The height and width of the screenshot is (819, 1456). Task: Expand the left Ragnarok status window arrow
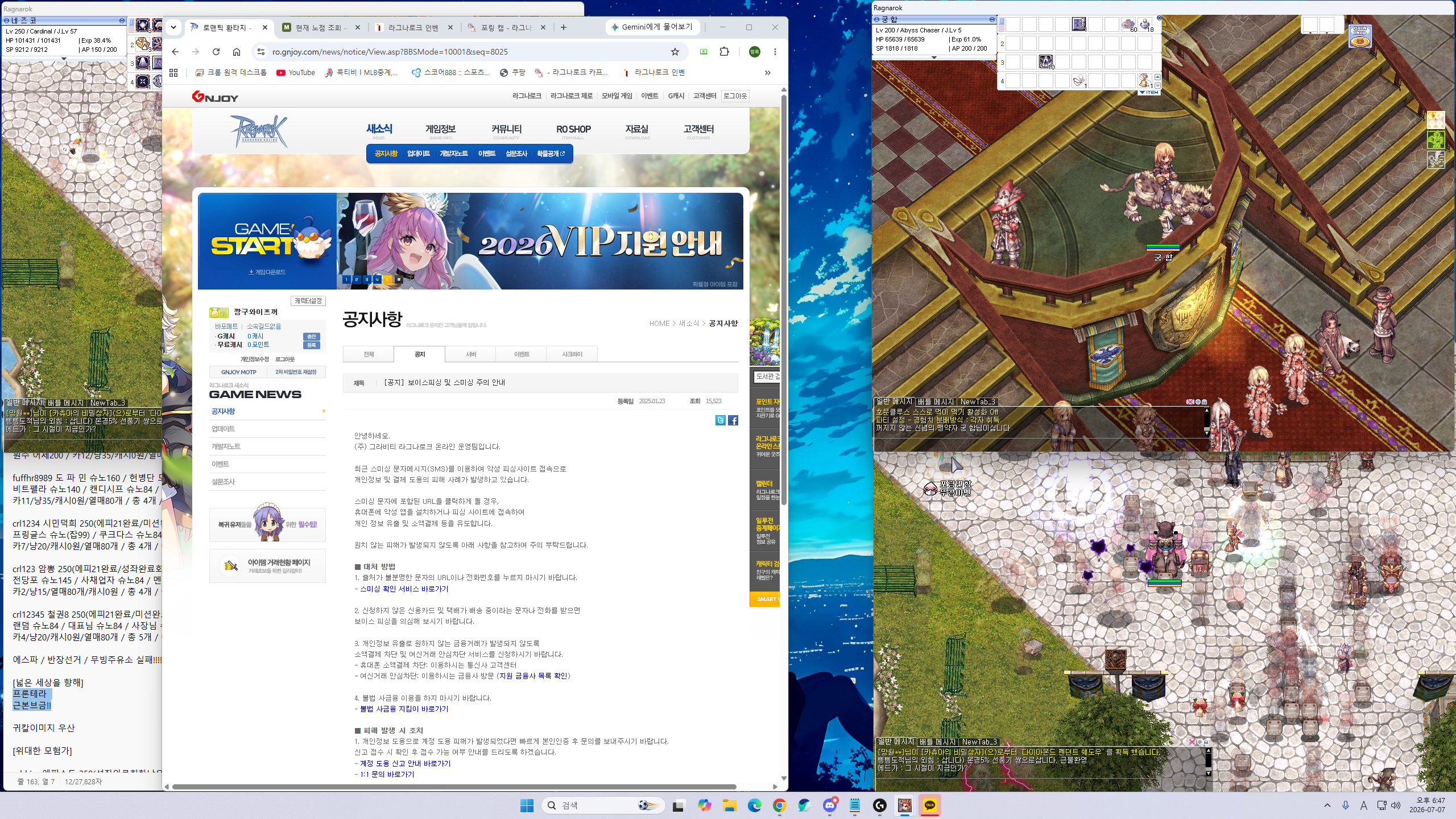tap(64, 58)
